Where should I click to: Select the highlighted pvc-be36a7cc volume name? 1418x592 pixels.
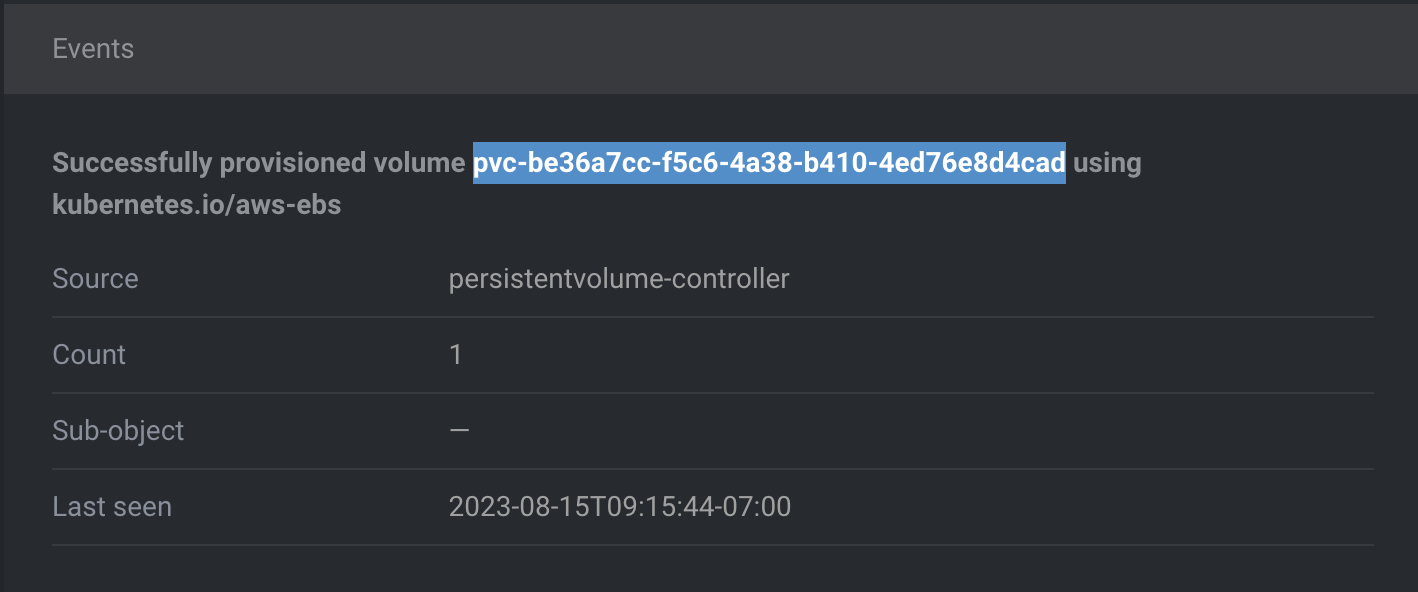click(x=769, y=162)
